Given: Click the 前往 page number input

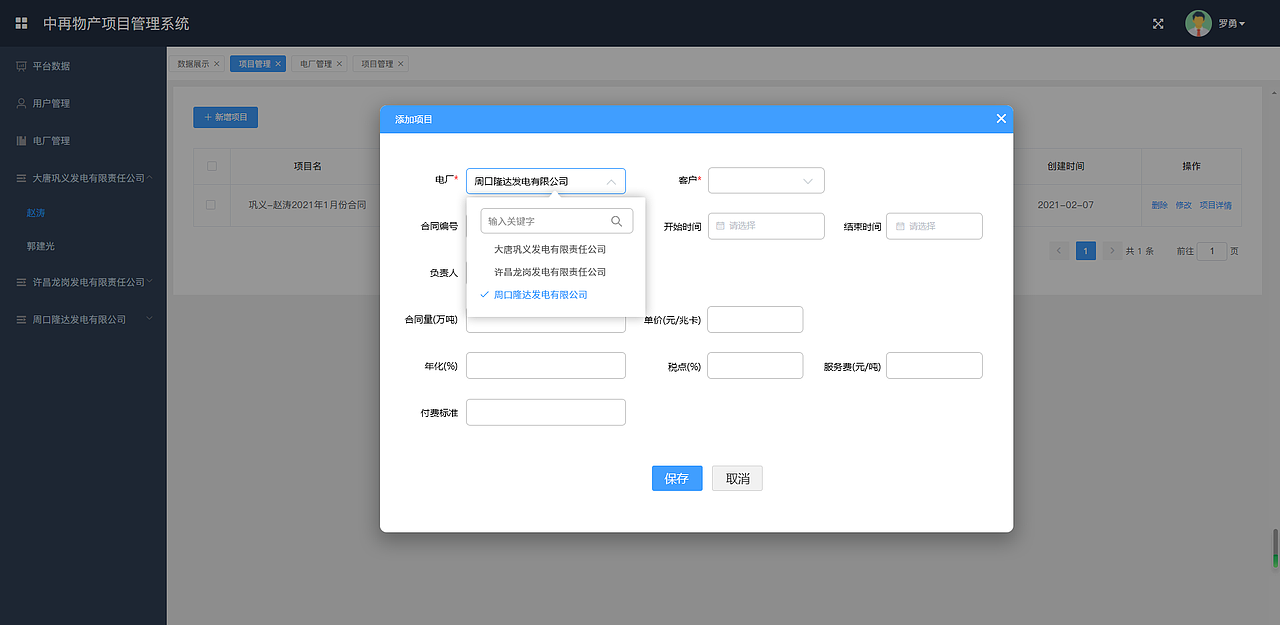Looking at the screenshot, I should [1212, 251].
